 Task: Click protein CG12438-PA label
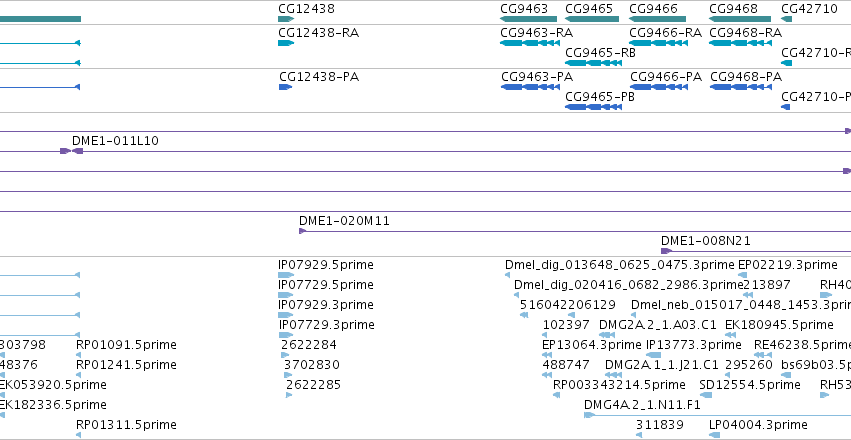(x=319, y=77)
